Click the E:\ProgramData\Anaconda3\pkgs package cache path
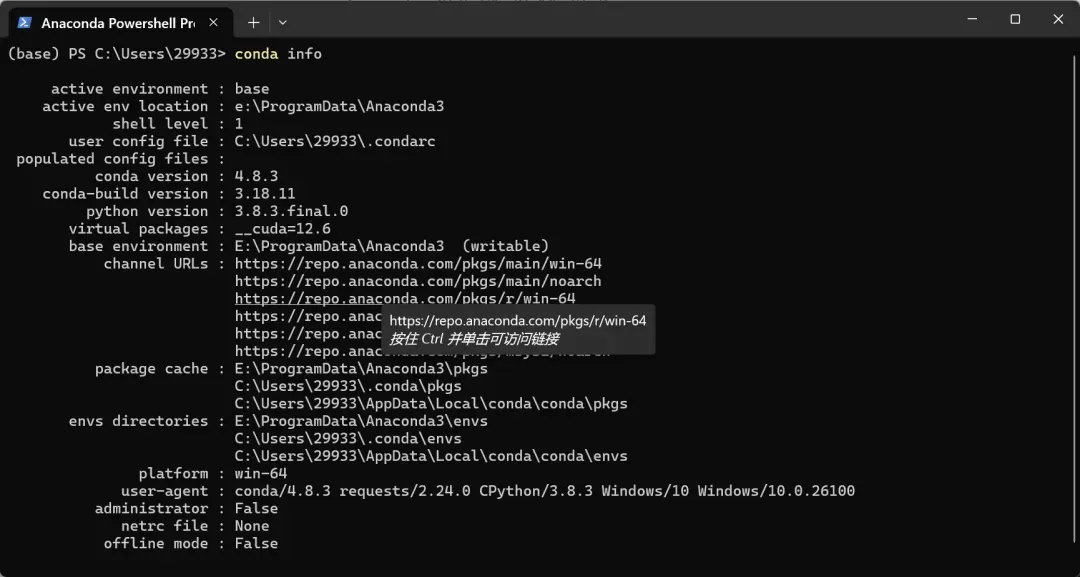 coord(361,369)
